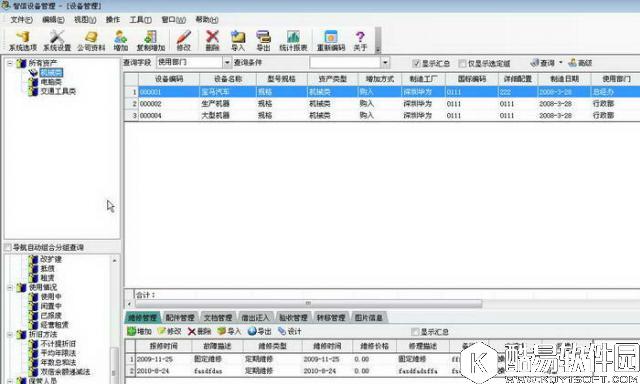Viewport: 640px width, 384px height.
Task: Open the 文件 menu
Action: coord(21,20)
